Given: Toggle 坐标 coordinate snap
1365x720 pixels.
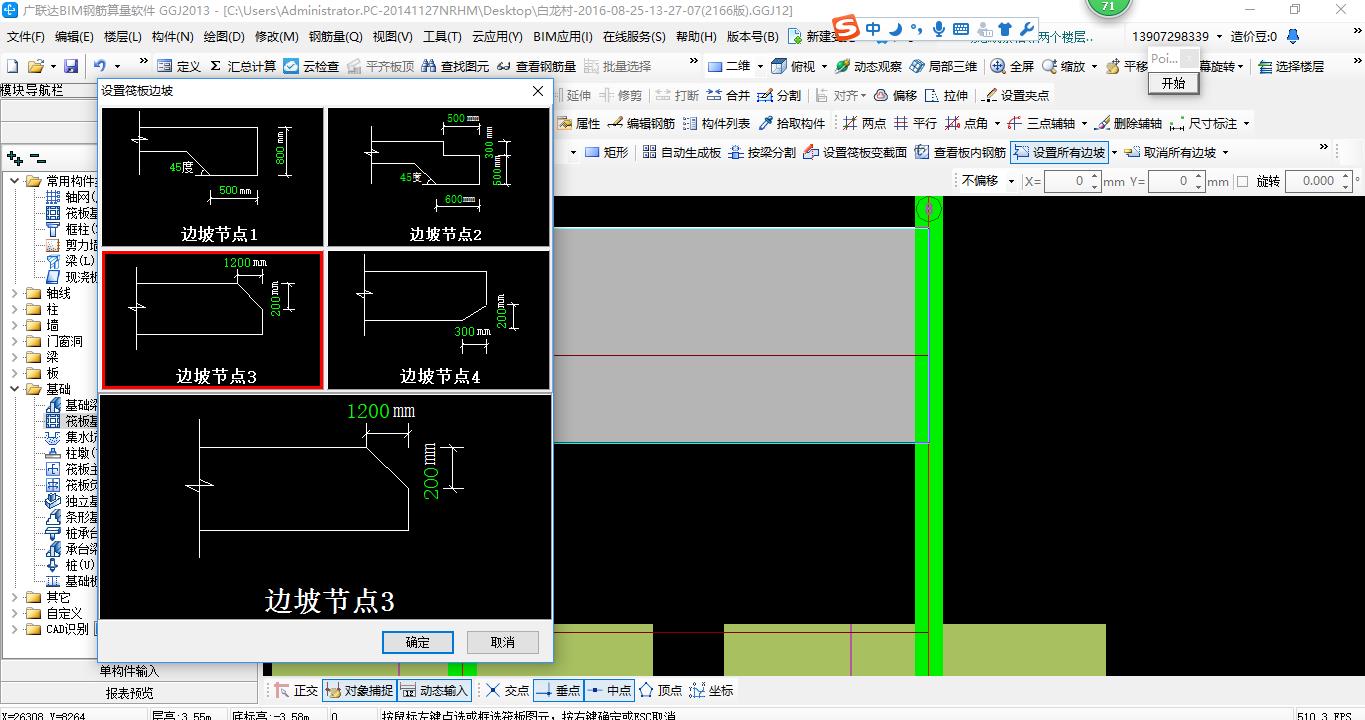Looking at the screenshot, I should (711, 690).
